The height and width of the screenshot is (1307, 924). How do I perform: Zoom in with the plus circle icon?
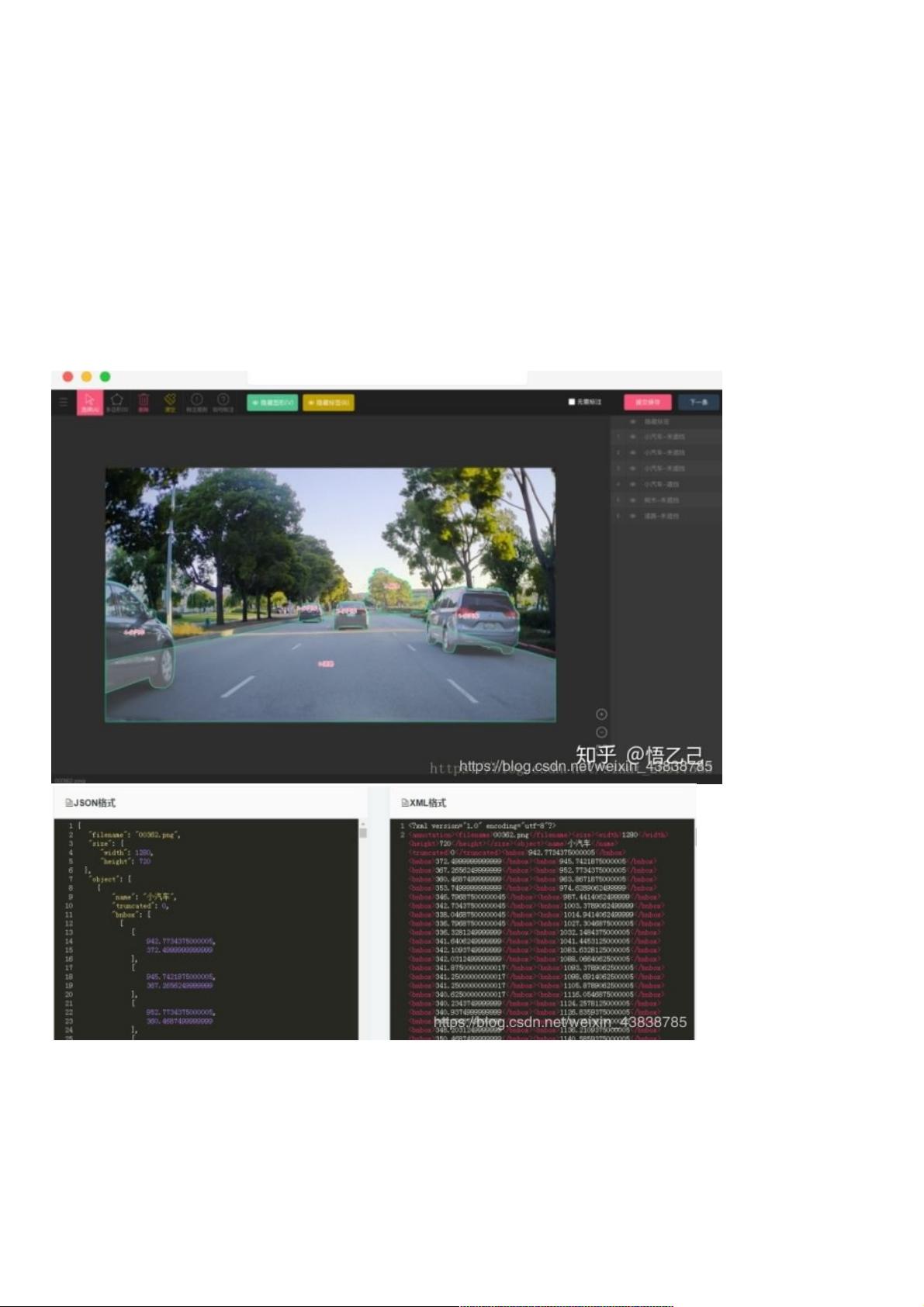pyautogui.click(x=601, y=714)
